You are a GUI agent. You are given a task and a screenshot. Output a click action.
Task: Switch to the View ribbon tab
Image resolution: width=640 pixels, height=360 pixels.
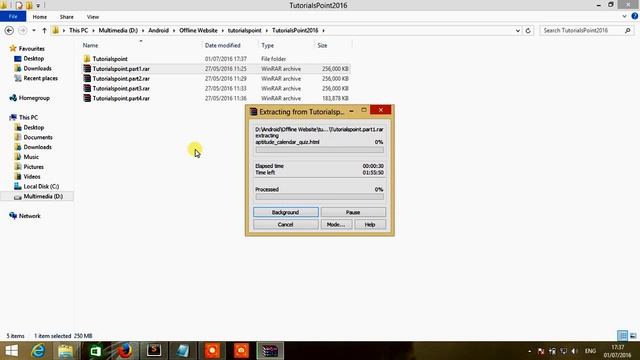[93, 17]
